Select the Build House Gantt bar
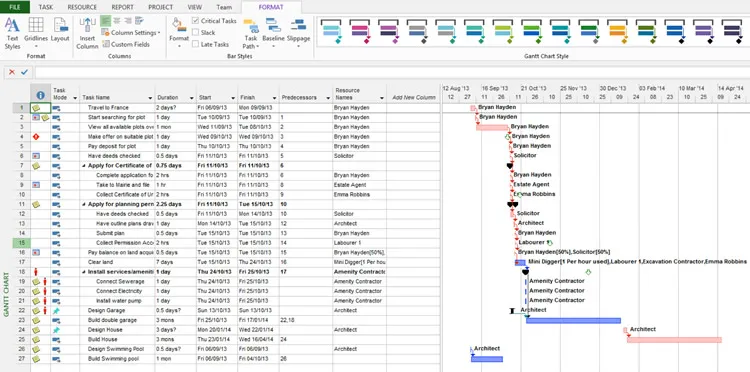Viewport: 750px width, 372px height. (674, 340)
